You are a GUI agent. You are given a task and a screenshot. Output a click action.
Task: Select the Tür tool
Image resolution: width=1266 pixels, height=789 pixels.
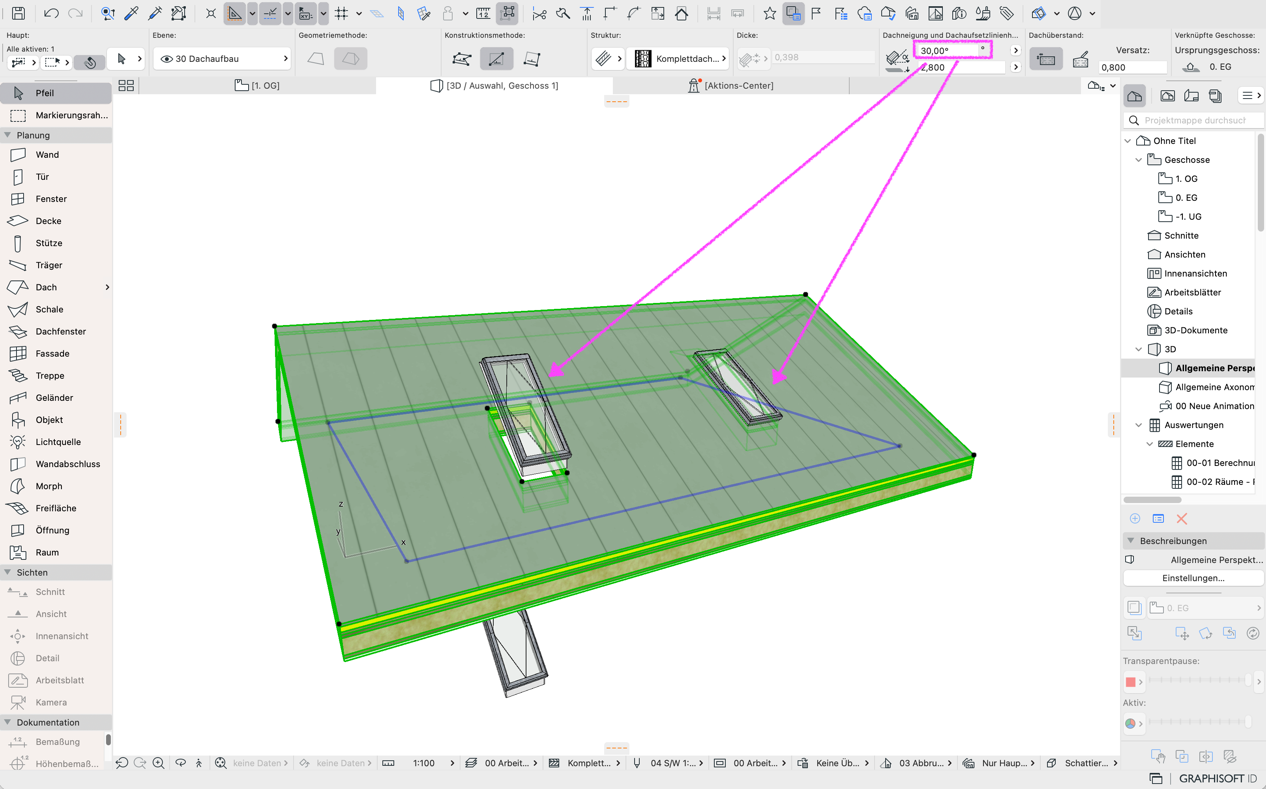coord(56,177)
